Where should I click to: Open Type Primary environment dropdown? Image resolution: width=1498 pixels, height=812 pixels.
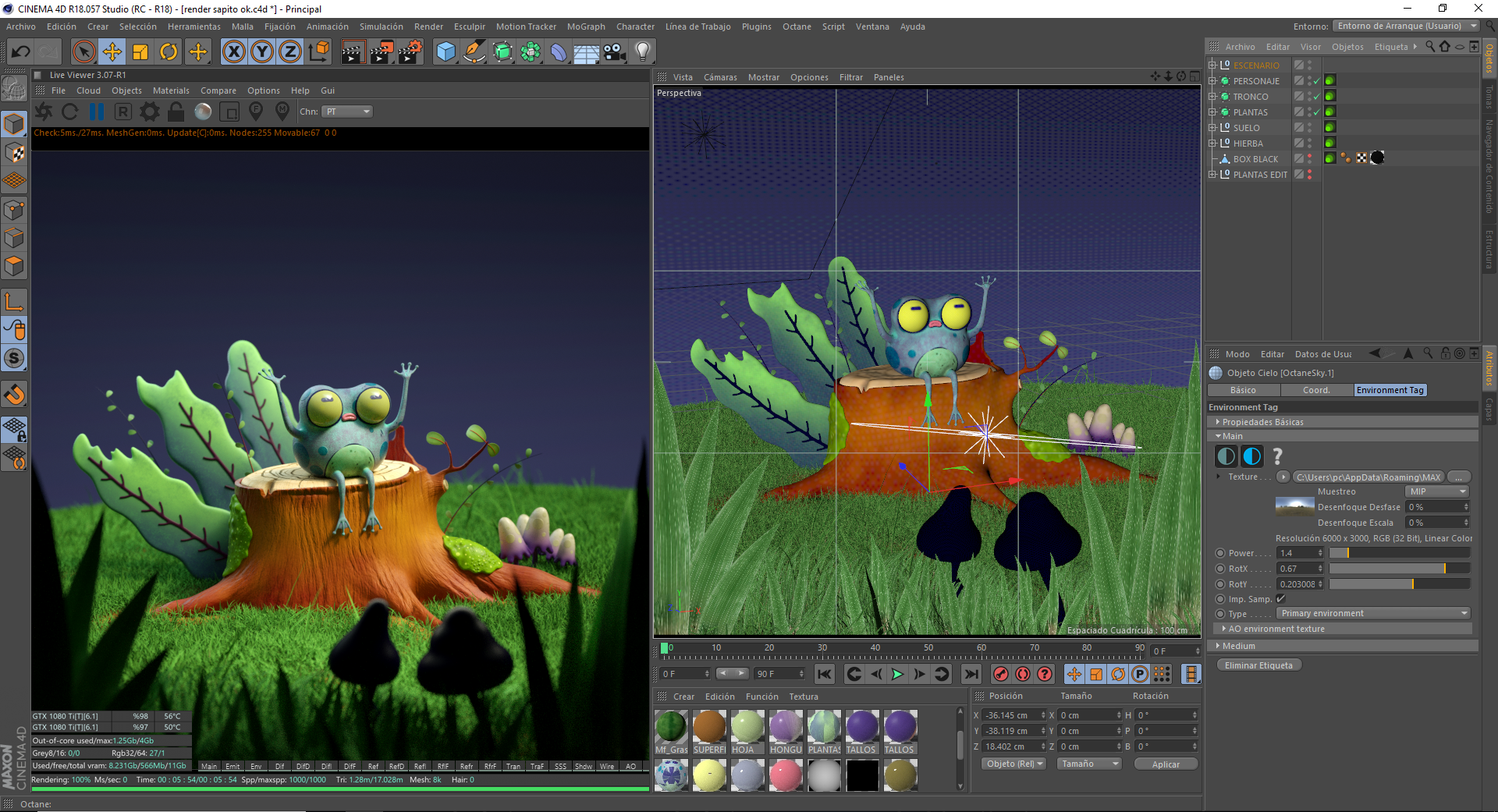(x=1373, y=613)
